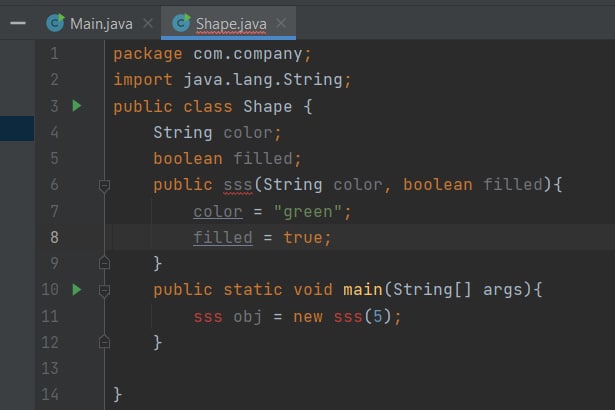Close the Shape.java tab

pyautogui.click(x=281, y=23)
